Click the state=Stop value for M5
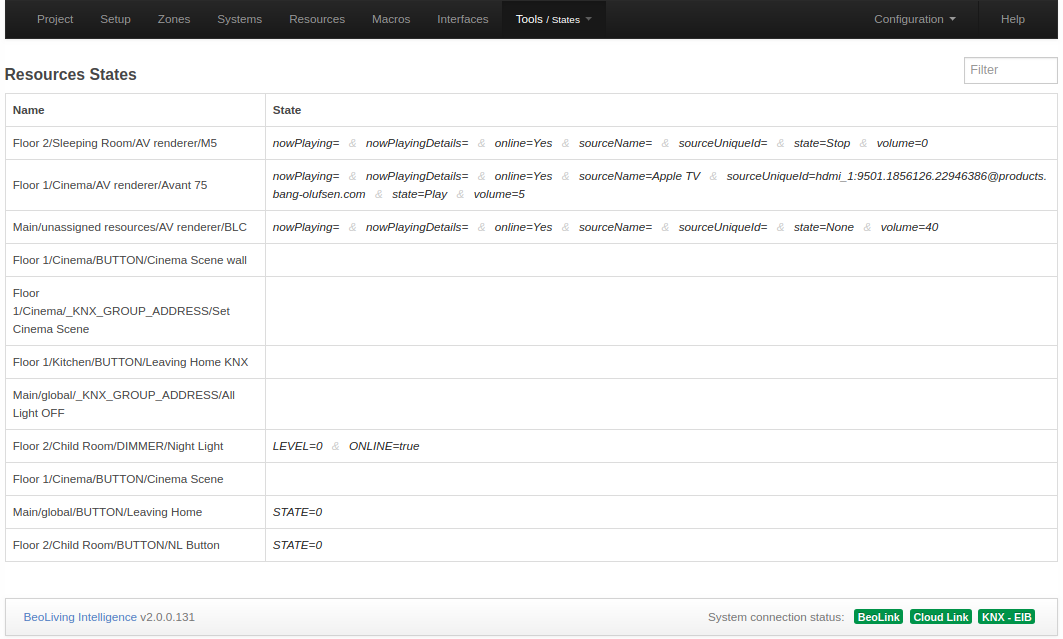 pos(822,143)
